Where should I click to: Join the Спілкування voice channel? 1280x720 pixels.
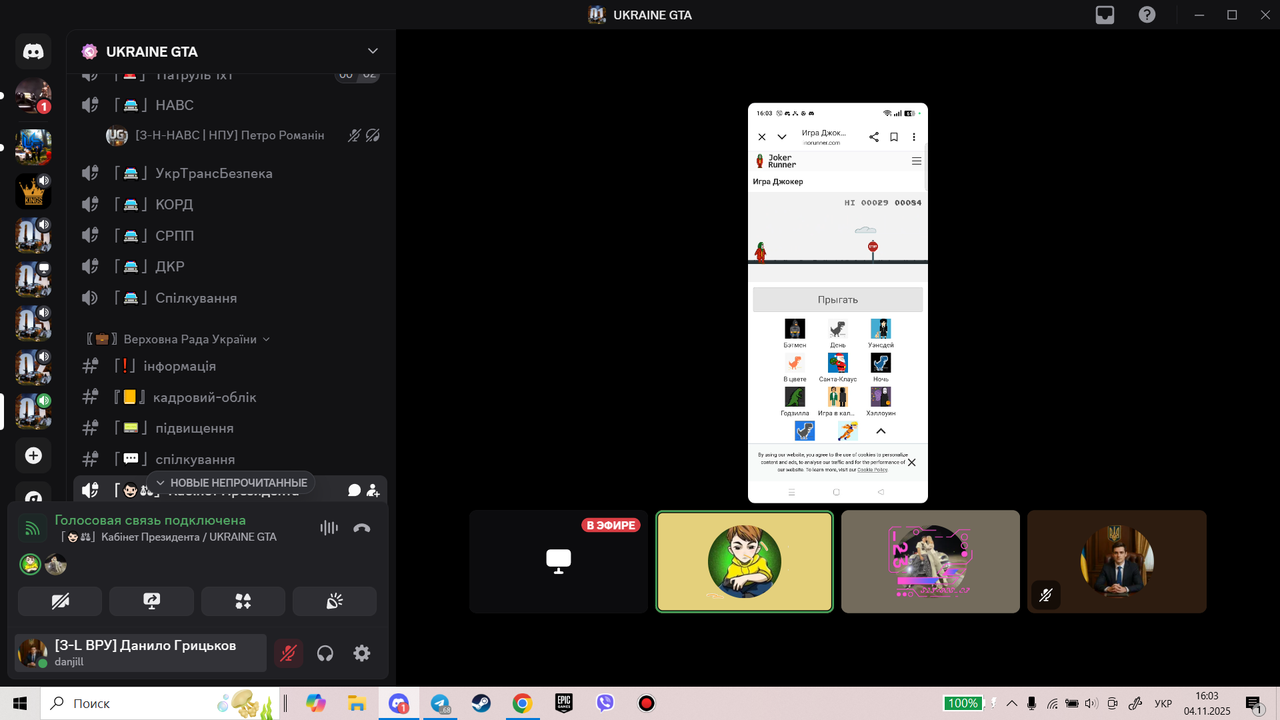[x=230, y=298]
